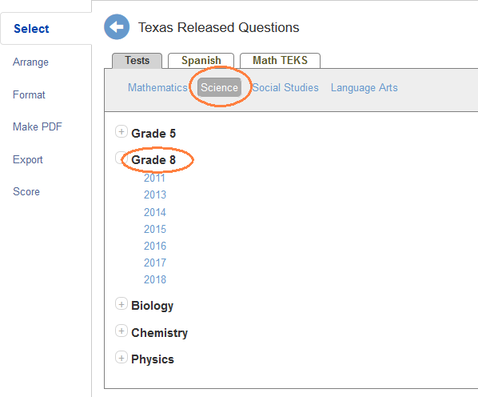Open the Export step in sidebar
The width and height of the screenshot is (478, 397).
(x=28, y=159)
